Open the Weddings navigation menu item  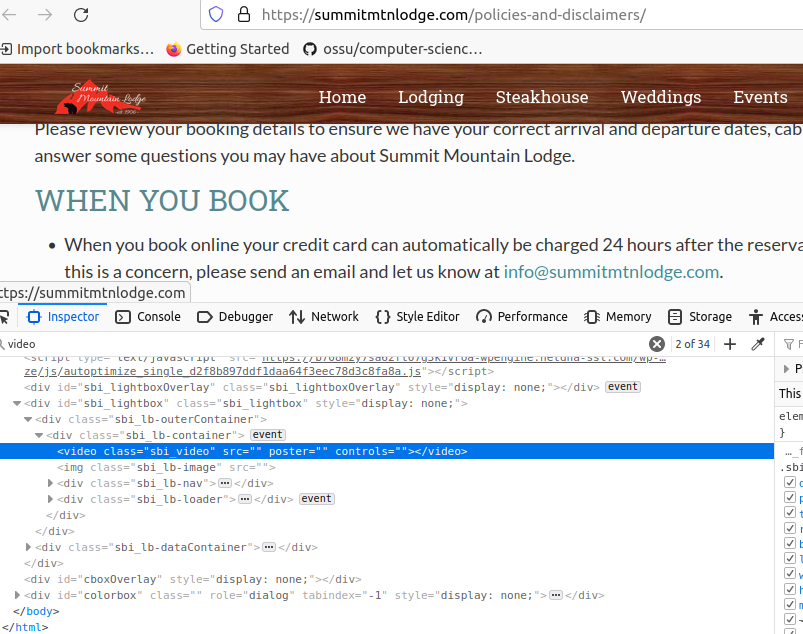[661, 97]
